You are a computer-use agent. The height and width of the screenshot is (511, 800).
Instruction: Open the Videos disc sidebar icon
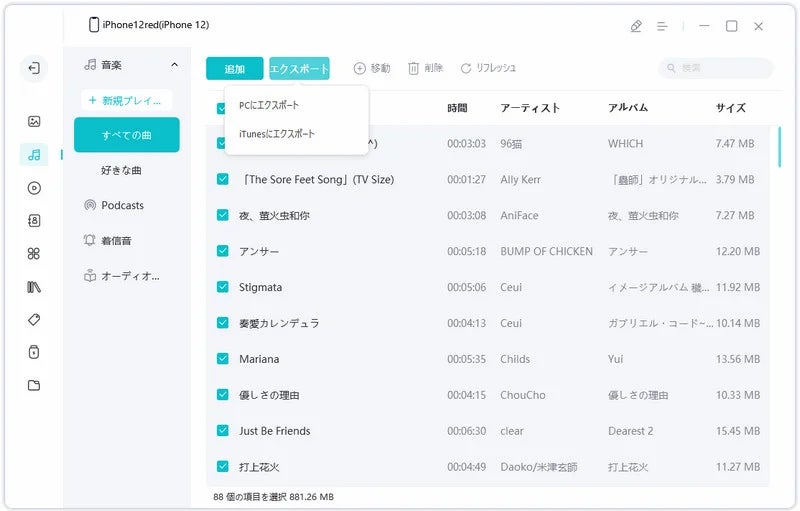click(x=34, y=188)
